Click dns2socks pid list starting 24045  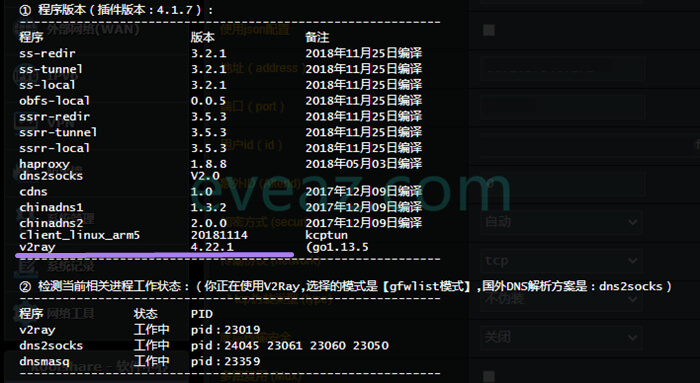coord(290,346)
